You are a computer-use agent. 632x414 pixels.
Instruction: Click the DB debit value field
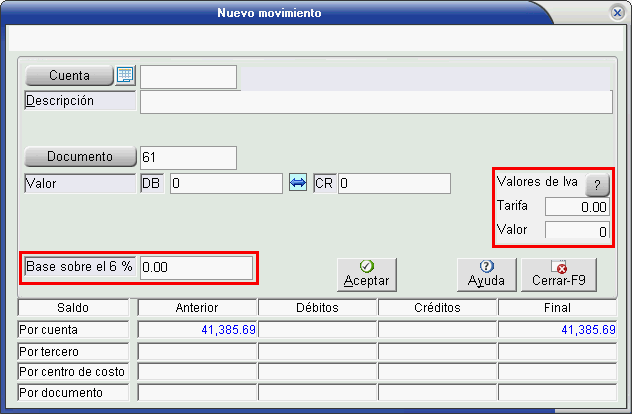[225, 184]
